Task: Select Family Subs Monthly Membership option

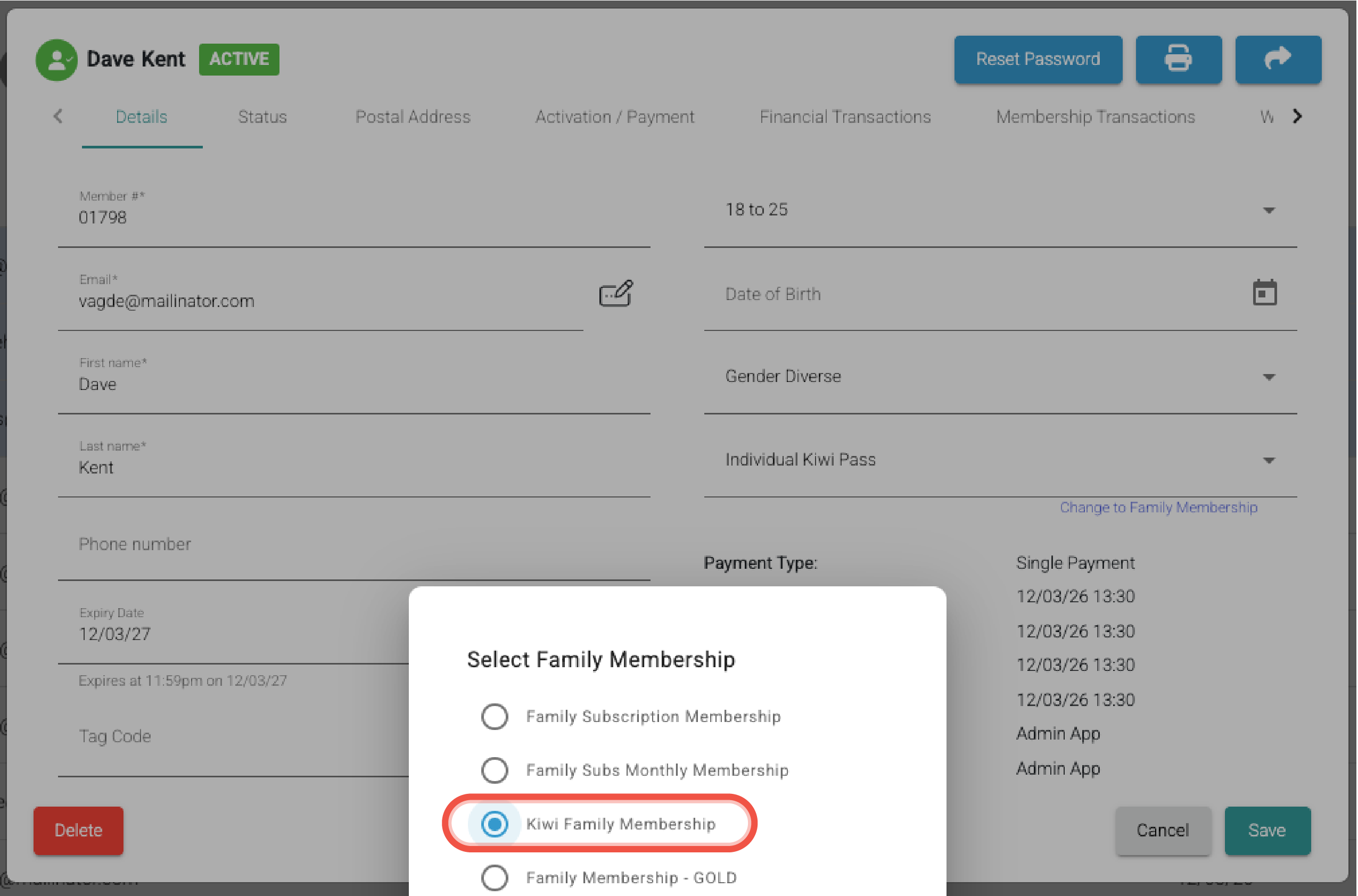Action: (495, 770)
